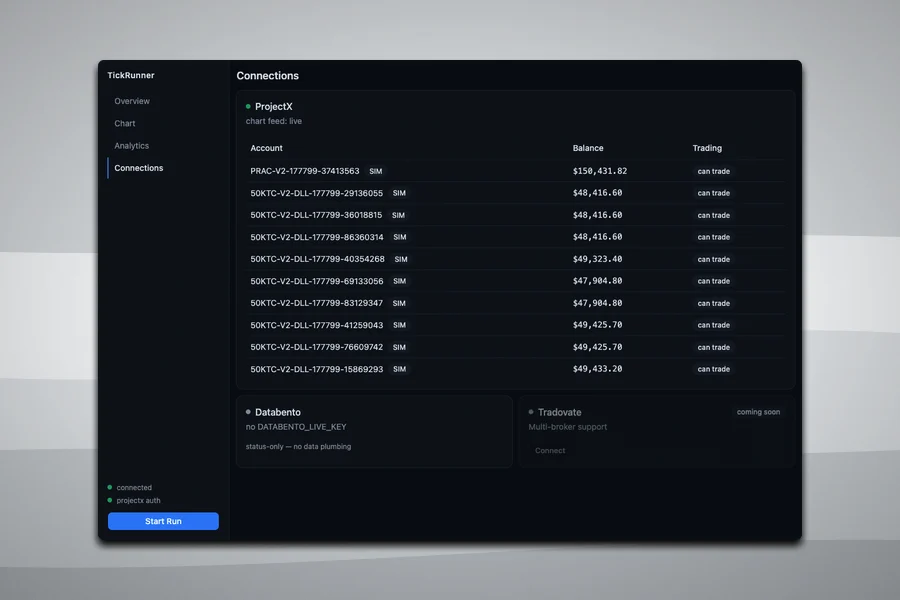
Task: Click SIM badge on PRAC-V2 account
Action: [376, 171]
